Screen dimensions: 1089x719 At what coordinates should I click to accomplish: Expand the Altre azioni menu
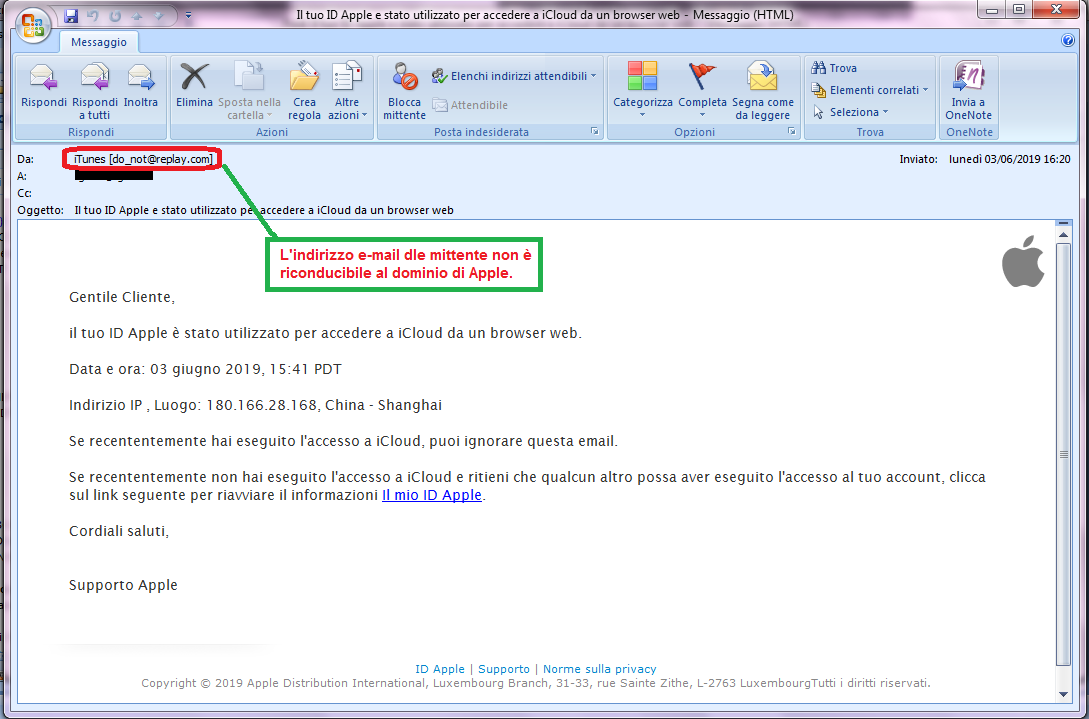click(x=347, y=90)
